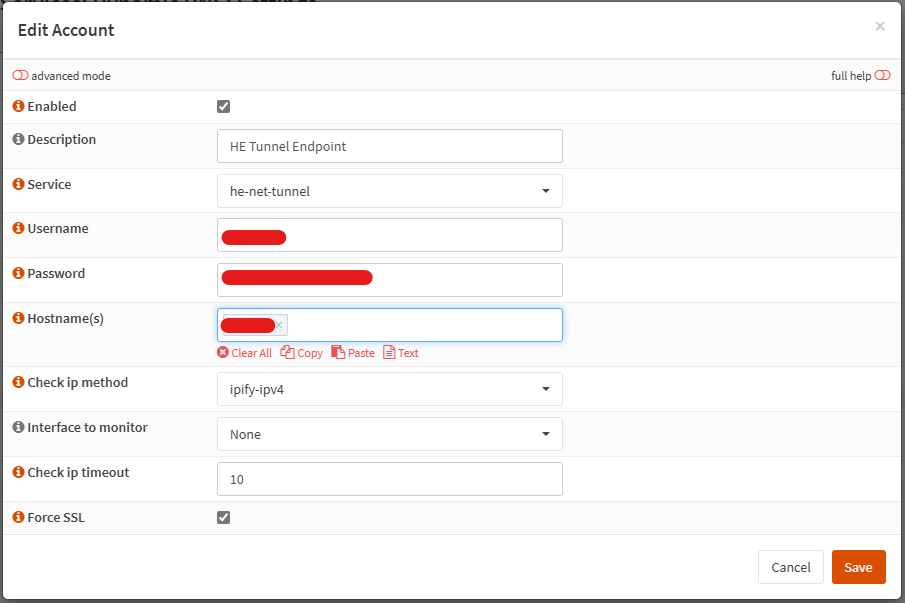Viewport: 905px width, 603px height.
Task: Turn on the full help toggle
Action: click(882, 76)
